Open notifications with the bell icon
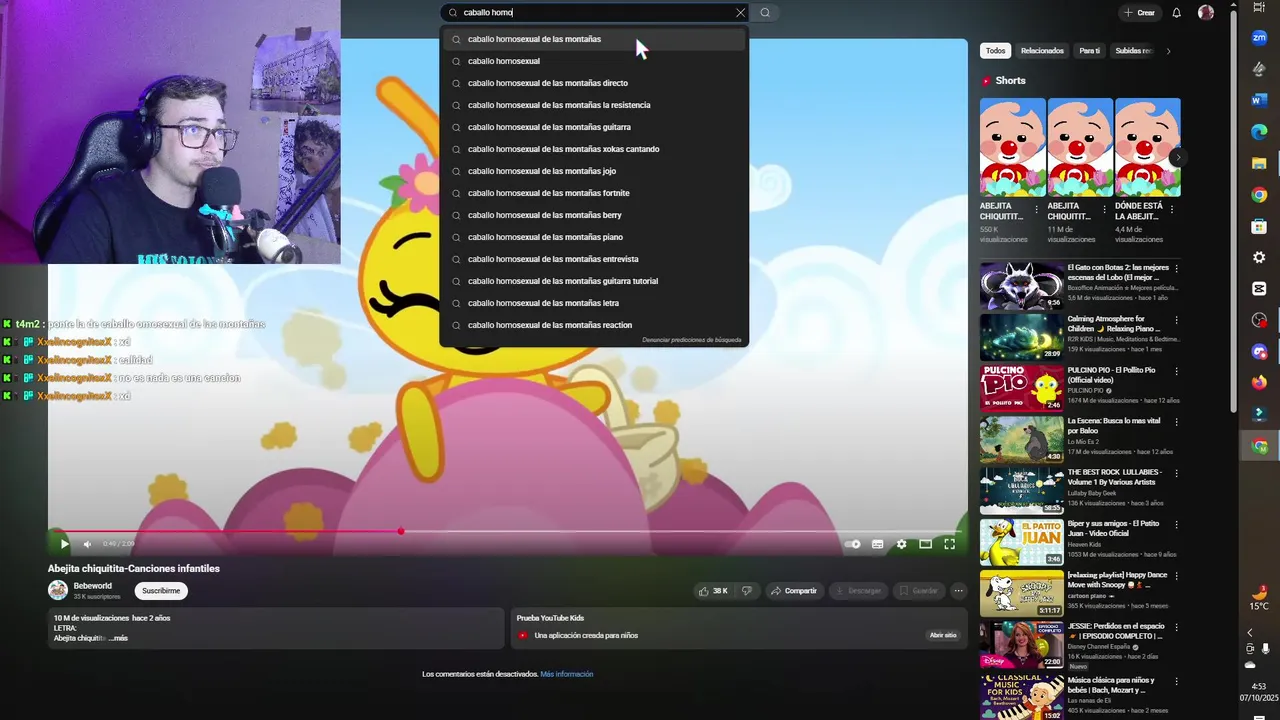Image resolution: width=1280 pixels, height=720 pixels. click(x=1176, y=13)
